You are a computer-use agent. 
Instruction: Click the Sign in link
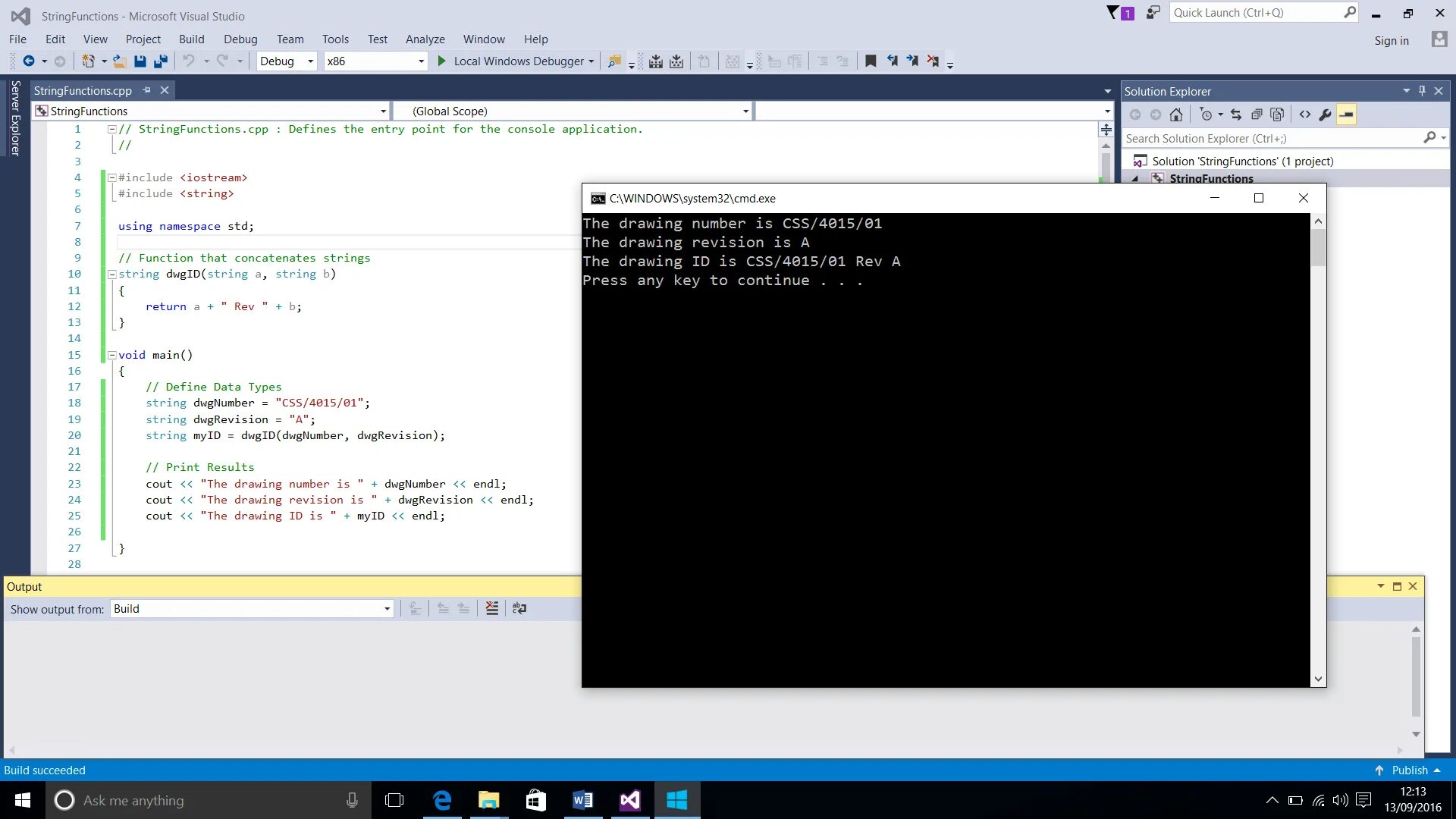(1391, 41)
